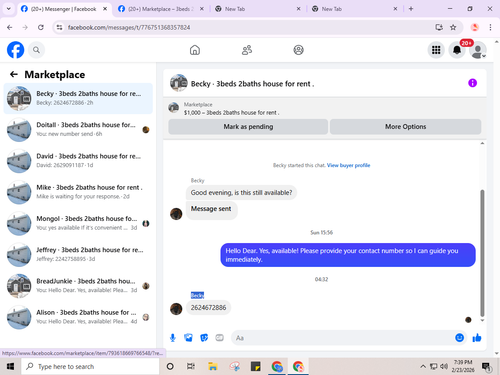
Task: Open Doitall conversation in the list
Action: point(78,129)
